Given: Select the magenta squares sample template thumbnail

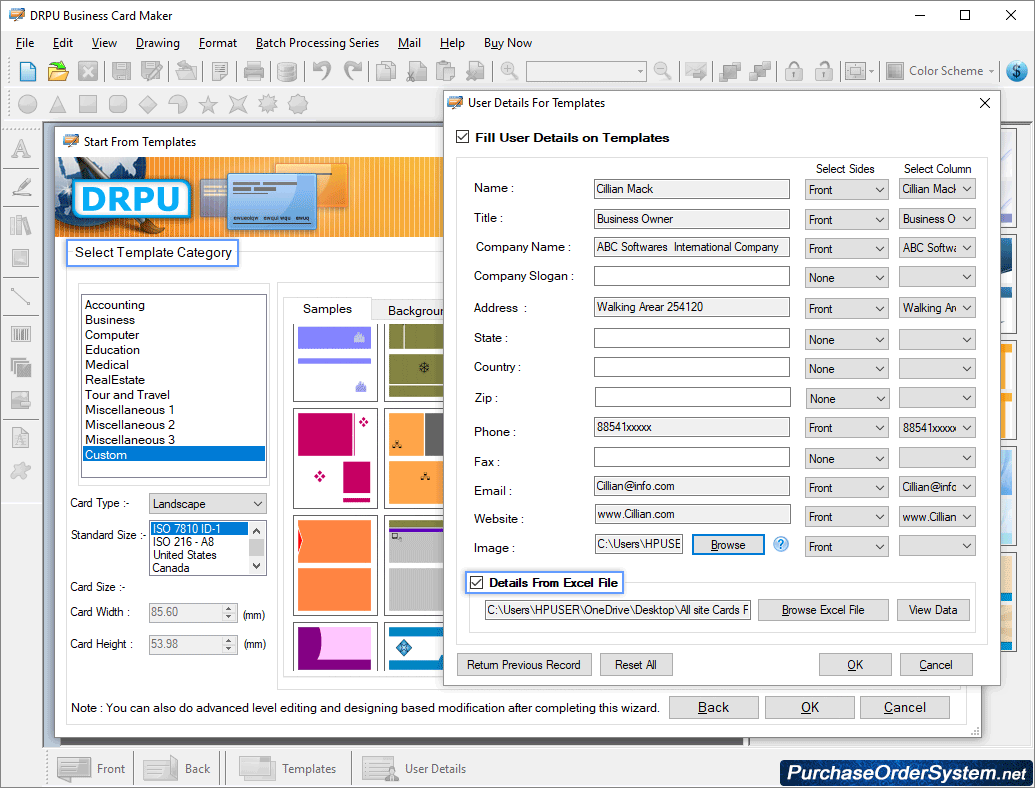Looking at the screenshot, I should [335, 458].
